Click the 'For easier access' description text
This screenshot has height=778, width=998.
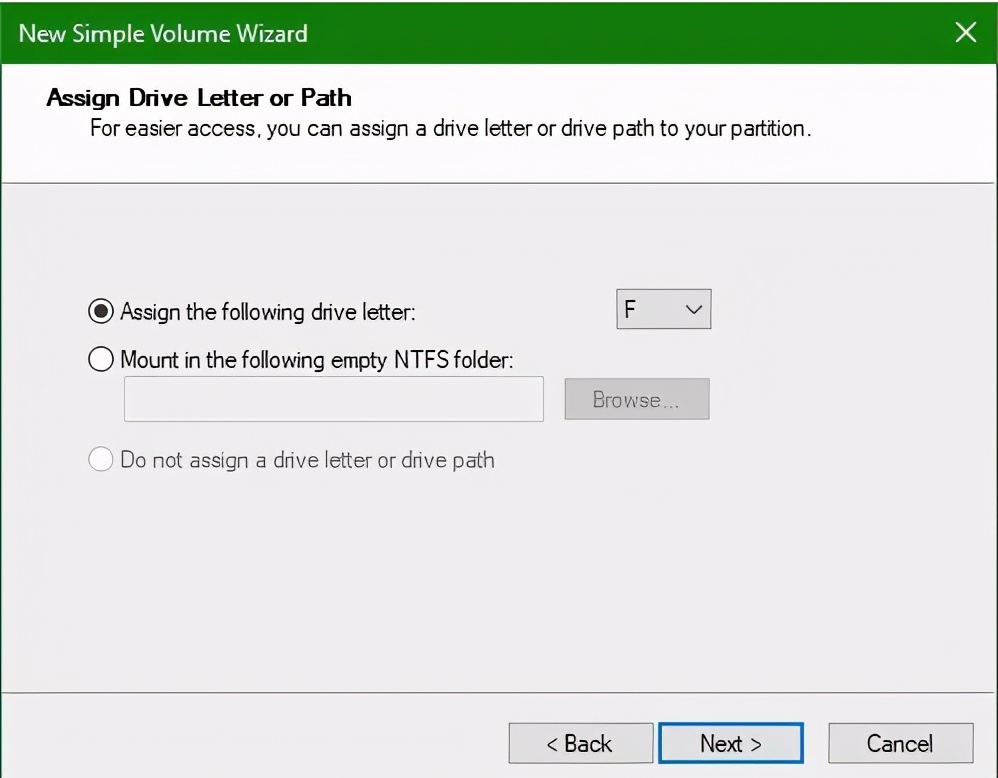click(450, 129)
